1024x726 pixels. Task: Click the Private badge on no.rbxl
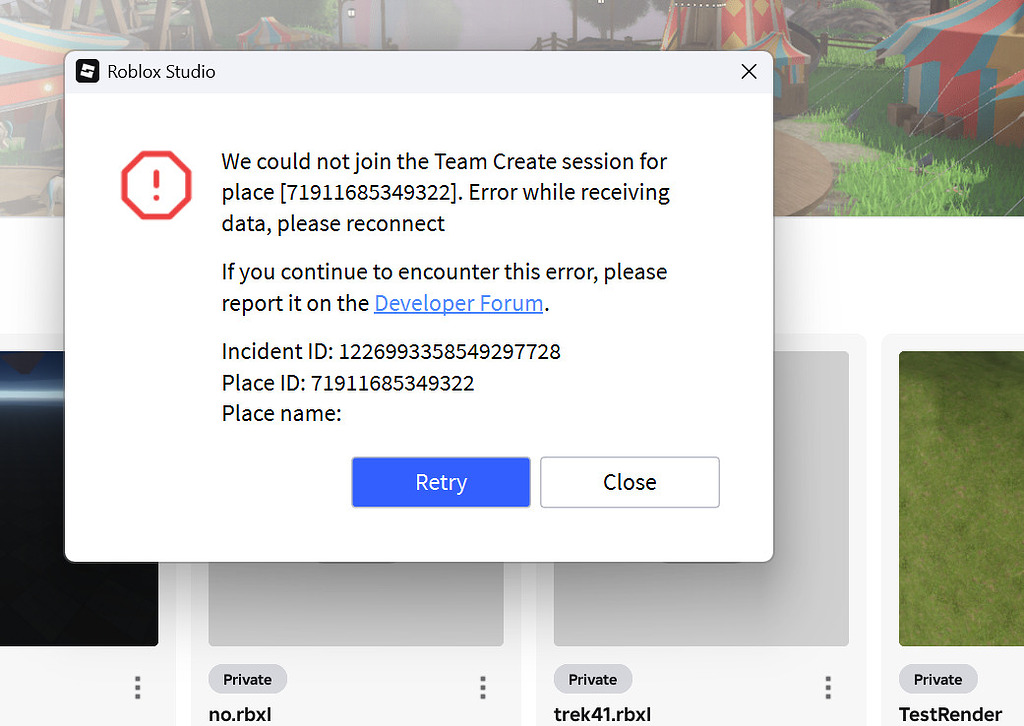(x=247, y=679)
